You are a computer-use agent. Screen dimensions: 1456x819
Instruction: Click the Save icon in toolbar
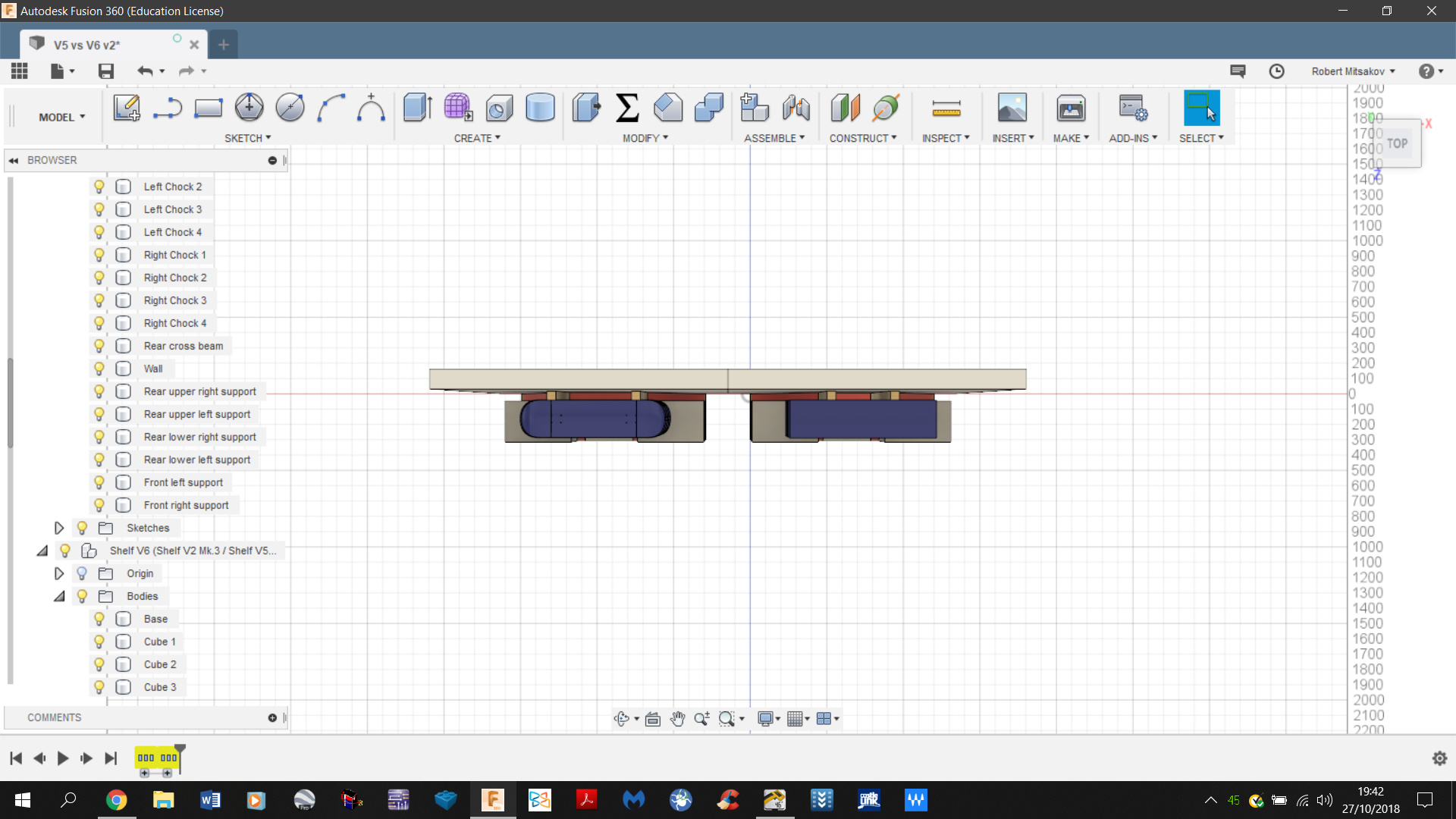click(x=106, y=71)
